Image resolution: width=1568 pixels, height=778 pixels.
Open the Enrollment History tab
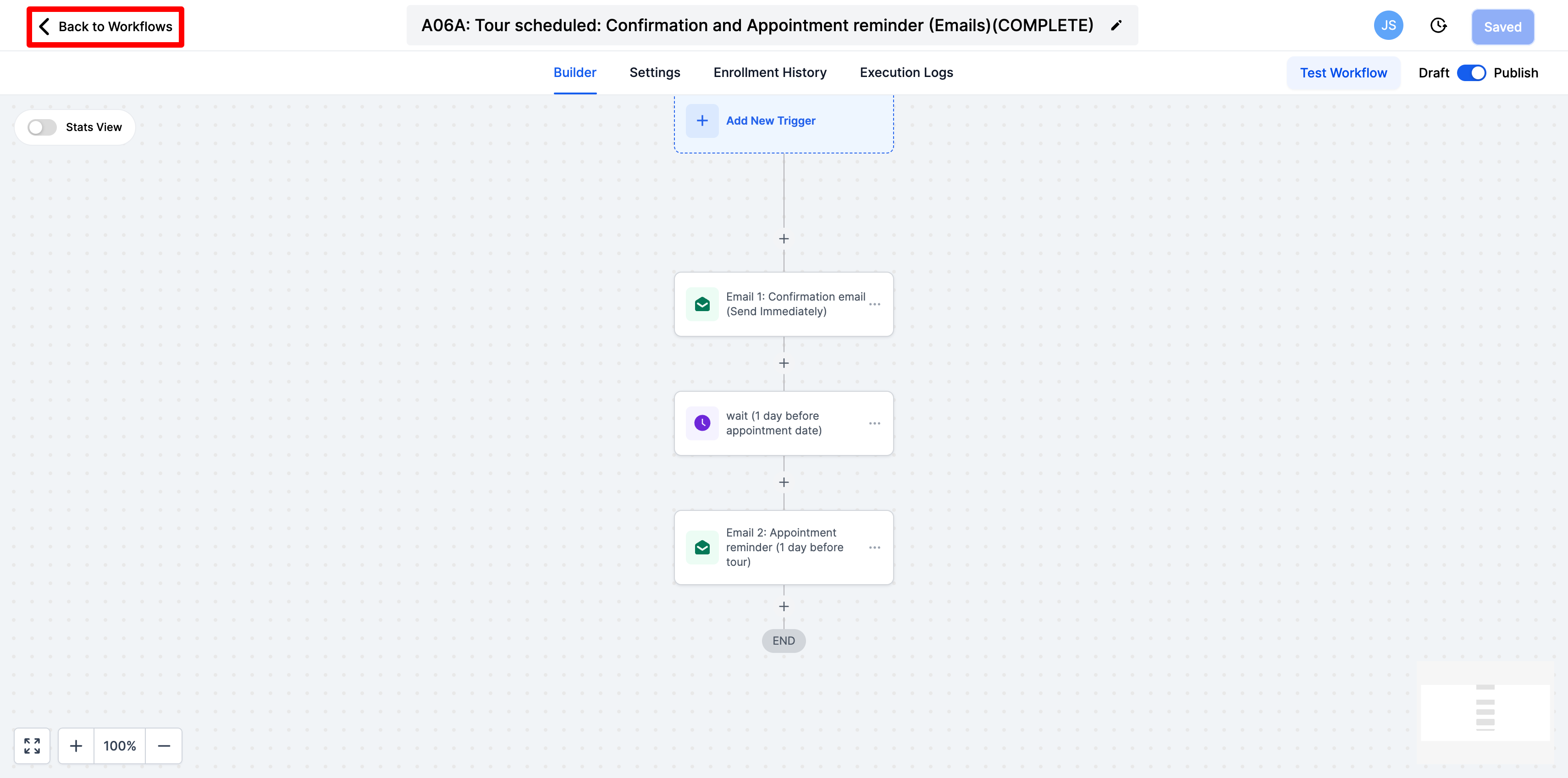pos(770,72)
